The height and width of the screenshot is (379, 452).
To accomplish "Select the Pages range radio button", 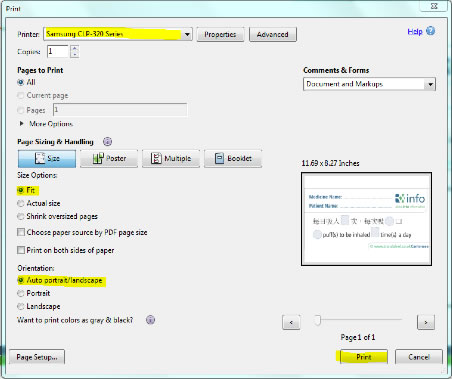I will tap(21, 110).
